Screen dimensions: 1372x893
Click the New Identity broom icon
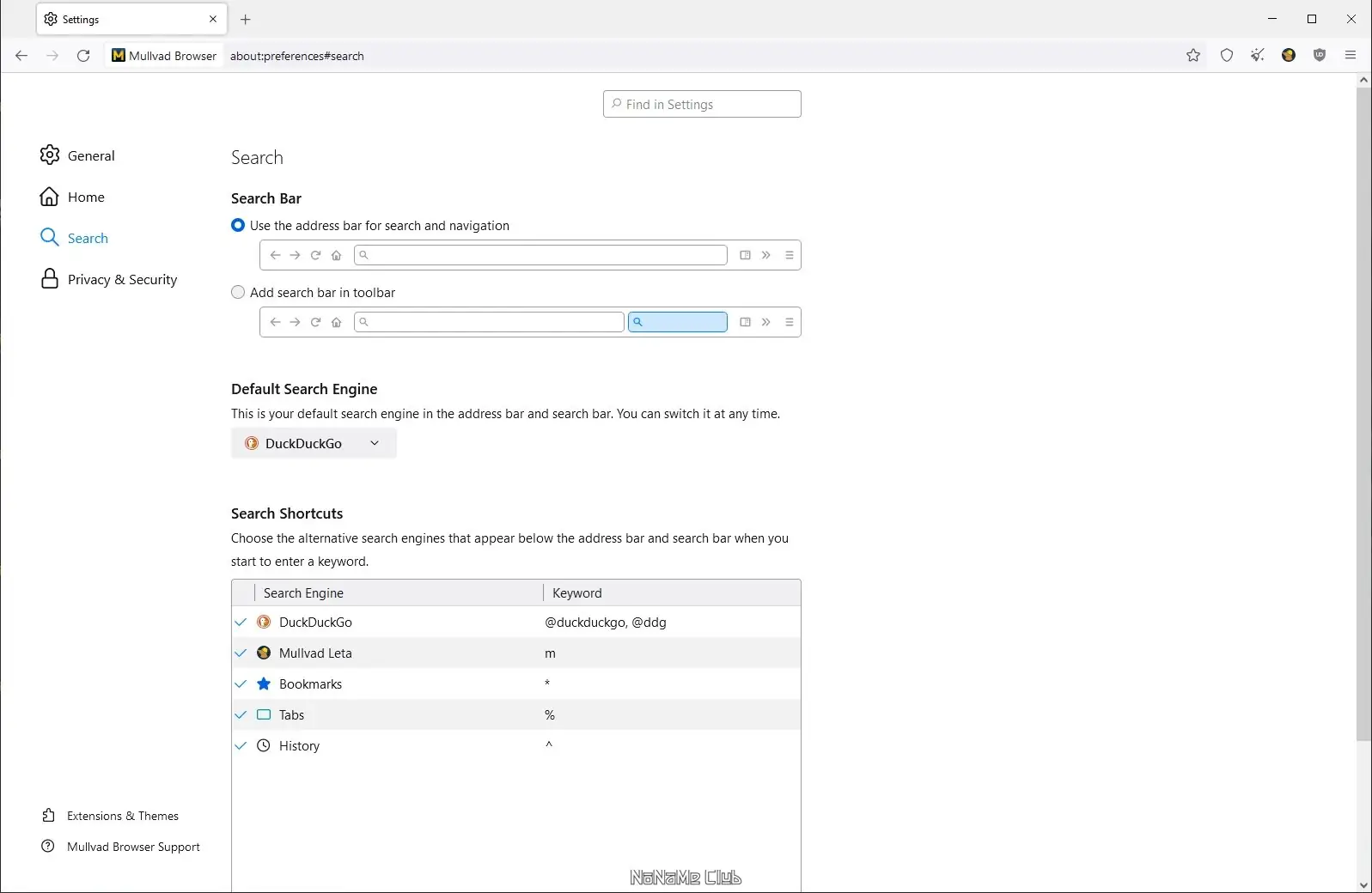click(x=1258, y=56)
